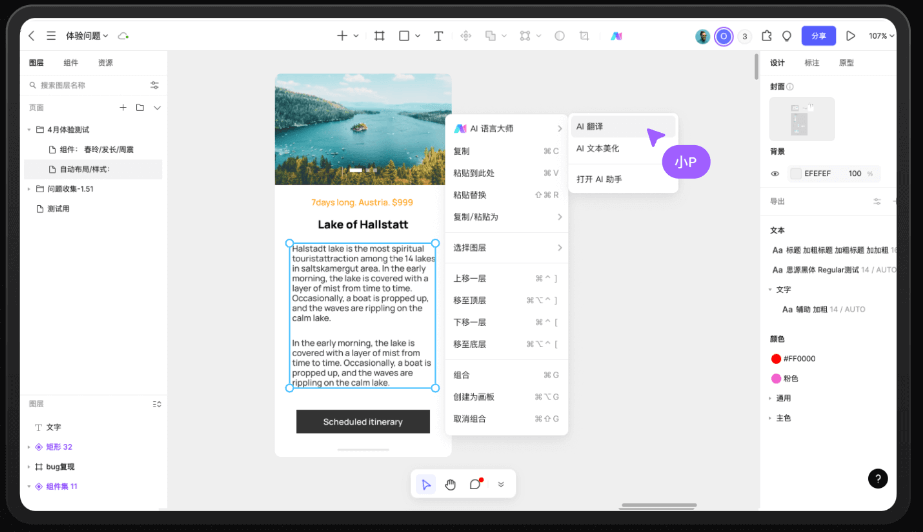This screenshot has width=923, height=532.
Task: Switch to the 资源 tab
Action: coord(105,62)
